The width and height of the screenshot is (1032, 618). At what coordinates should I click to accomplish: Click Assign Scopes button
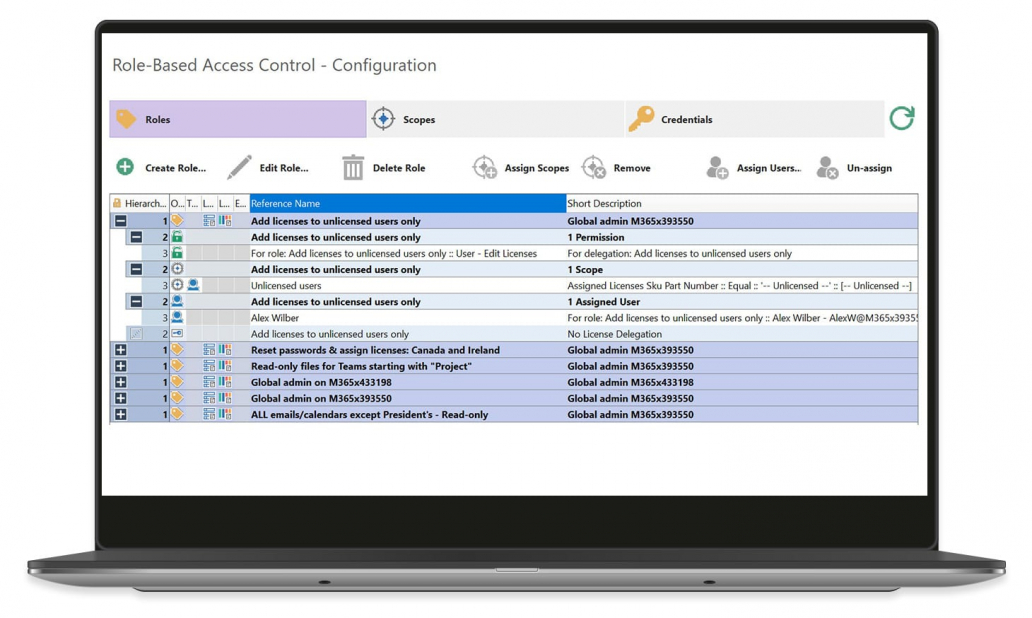521,168
